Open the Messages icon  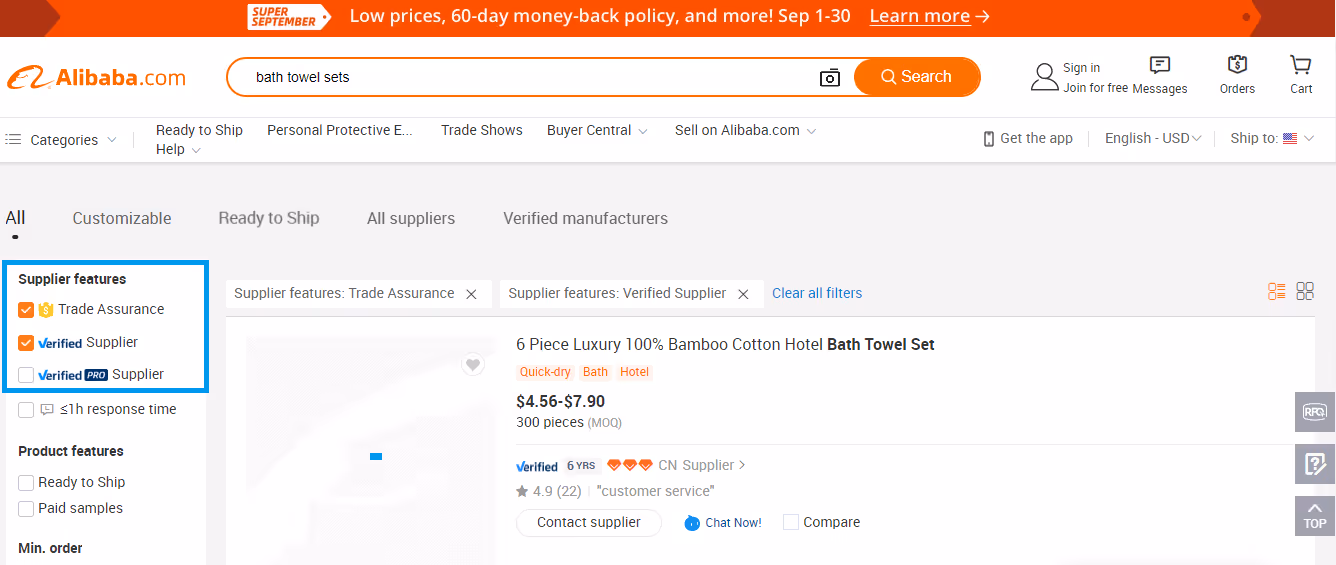pos(1160,65)
